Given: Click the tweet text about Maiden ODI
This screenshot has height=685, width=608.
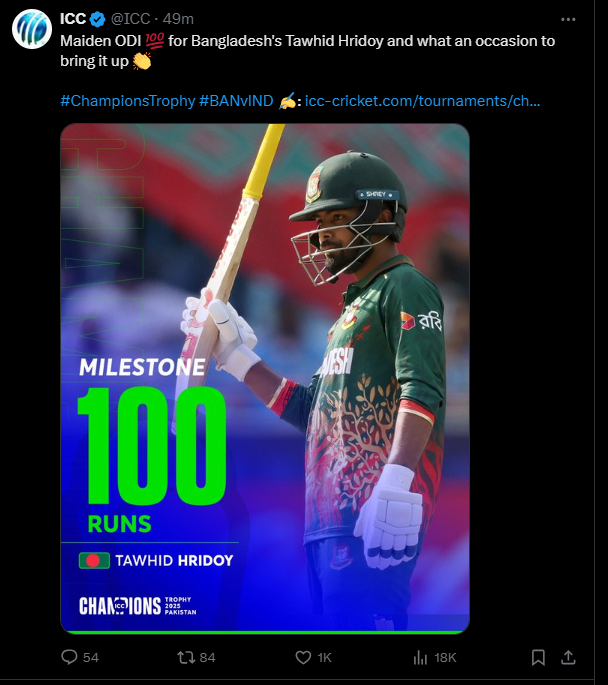Looking at the screenshot, I should point(307,51).
